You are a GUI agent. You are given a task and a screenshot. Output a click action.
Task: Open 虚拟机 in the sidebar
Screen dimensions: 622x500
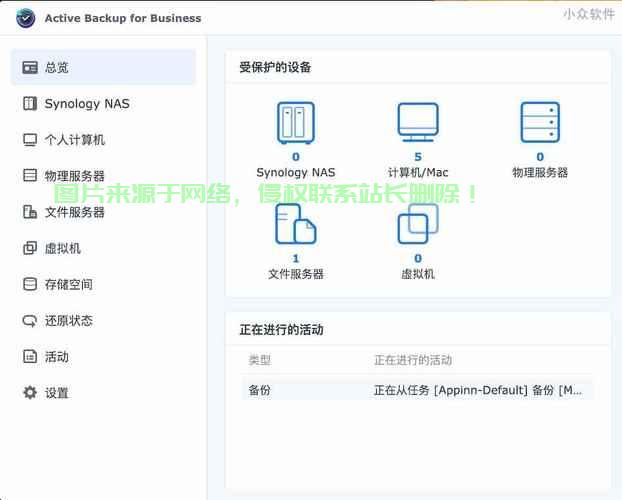[x=103, y=248]
